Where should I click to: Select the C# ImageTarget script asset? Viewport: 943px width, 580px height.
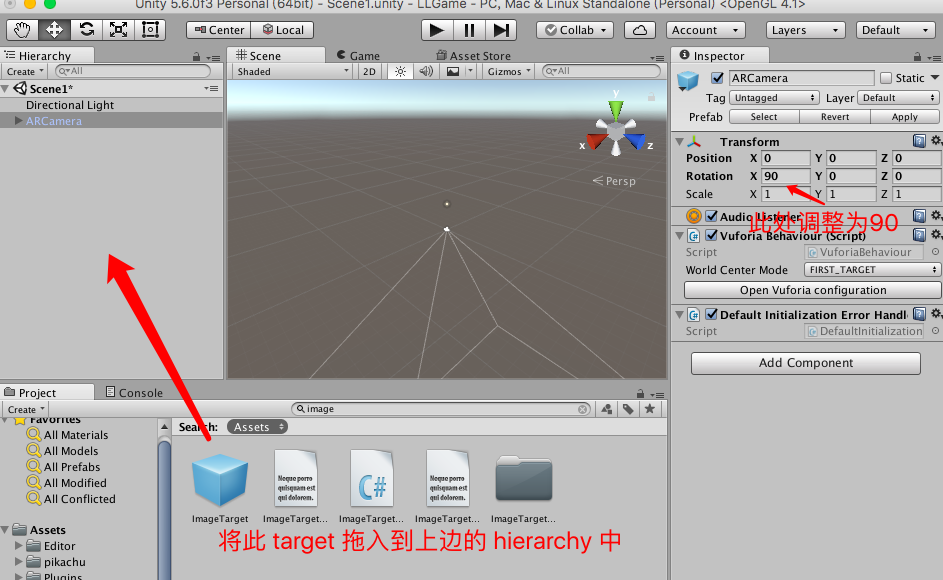point(372,480)
